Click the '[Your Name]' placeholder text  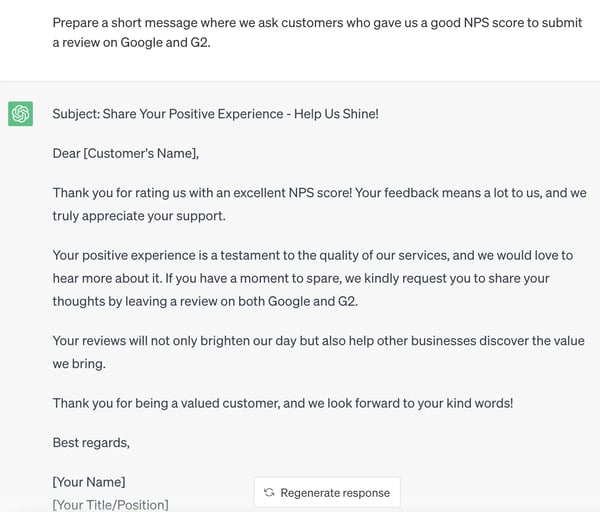click(89, 481)
